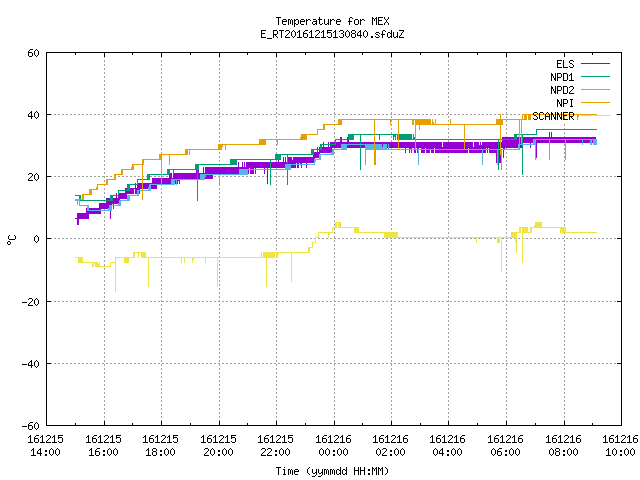Click the x-axis label 161216 02:00

click(391, 446)
